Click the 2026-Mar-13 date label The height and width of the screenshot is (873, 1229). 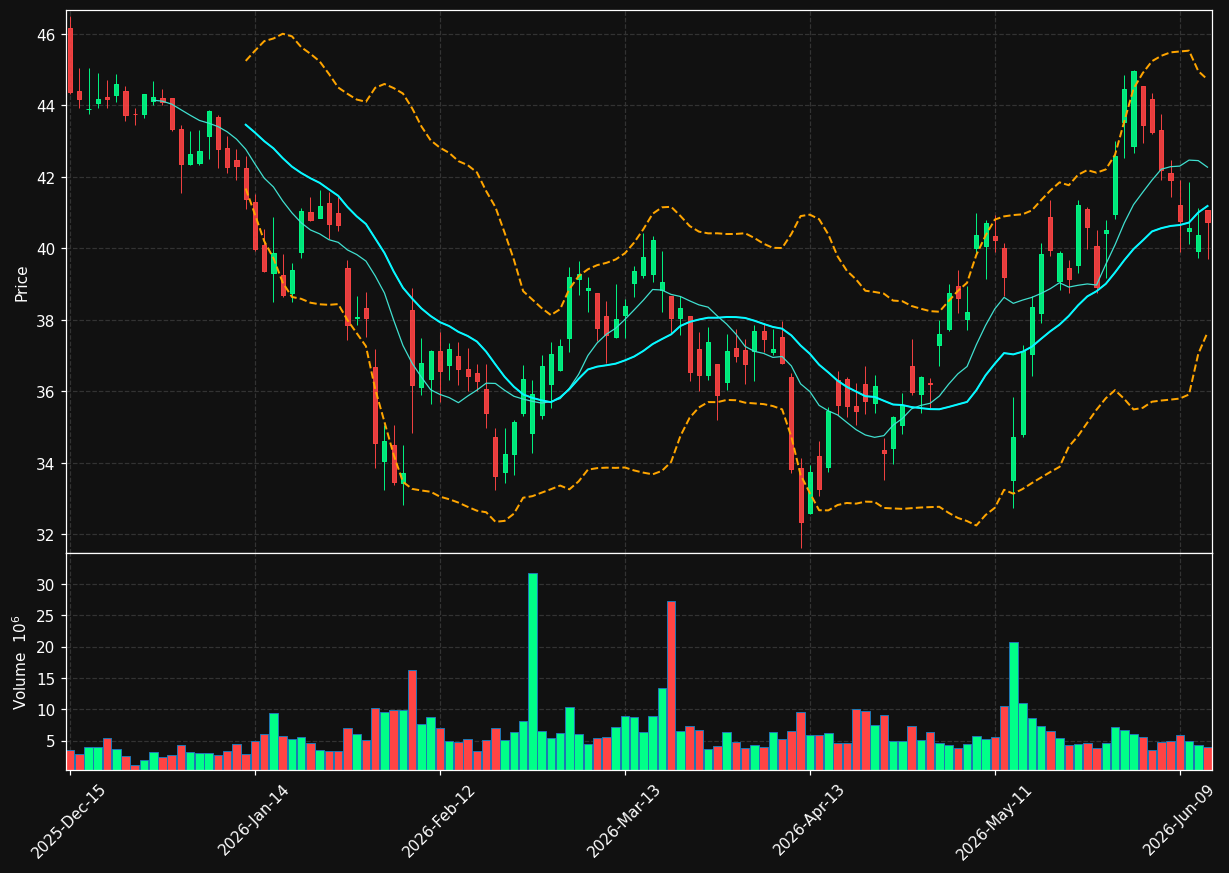tap(623, 820)
